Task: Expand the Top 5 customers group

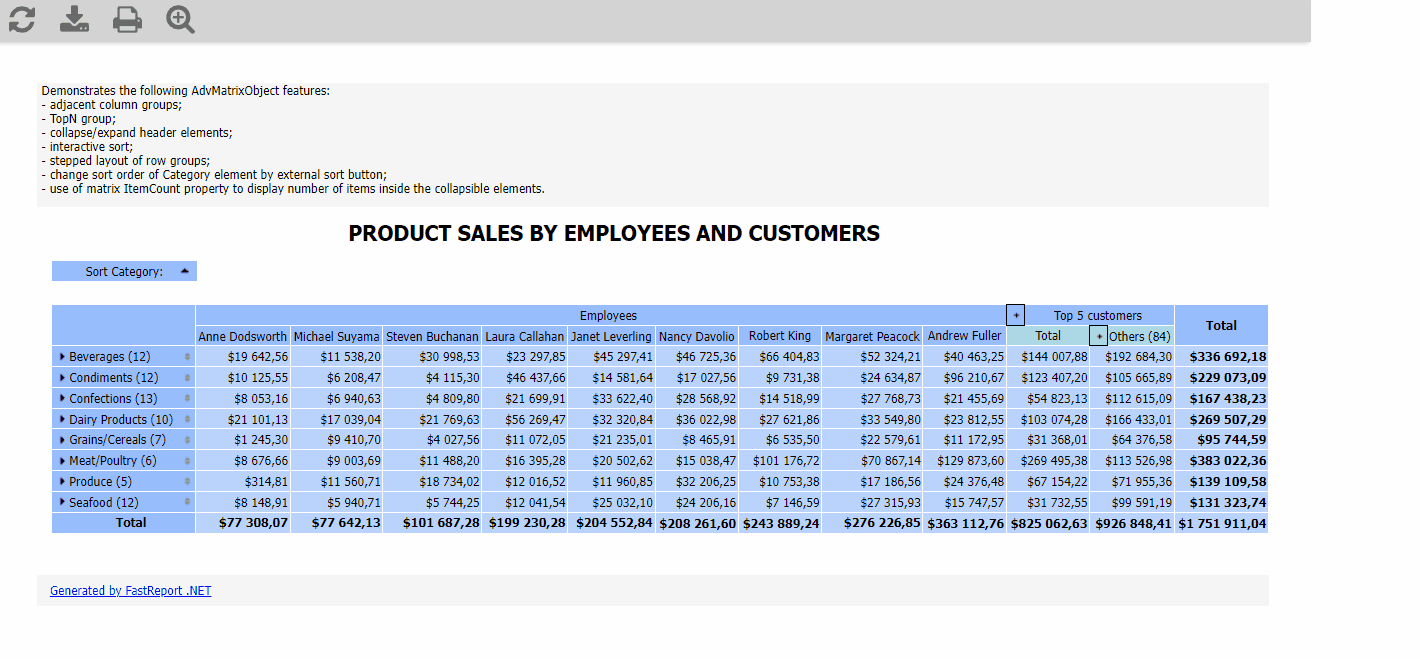Action: coord(1015,315)
